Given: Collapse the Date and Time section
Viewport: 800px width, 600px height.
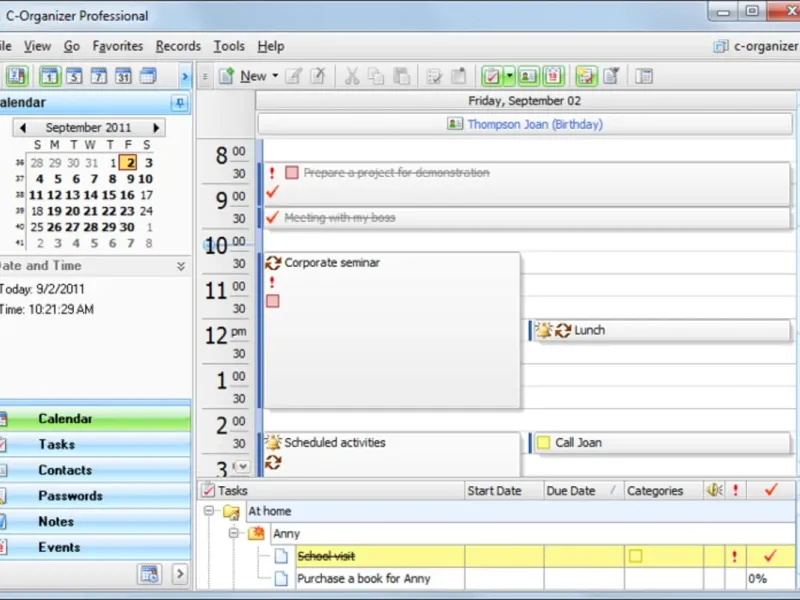Looking at the screenshot, I should point(181,266).
